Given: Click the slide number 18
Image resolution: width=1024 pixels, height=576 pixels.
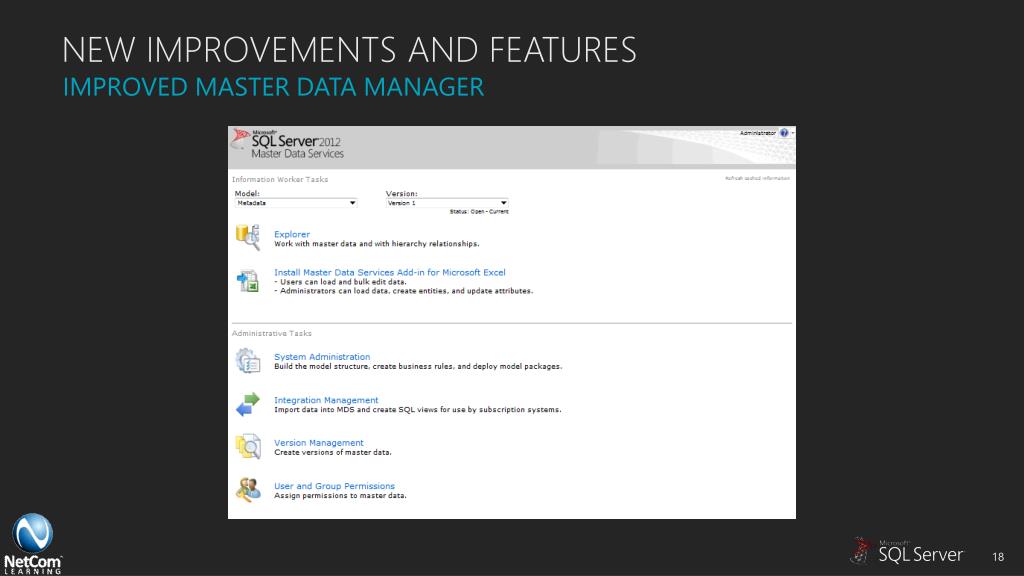Looking at the screenshot, I should (998, 557).
